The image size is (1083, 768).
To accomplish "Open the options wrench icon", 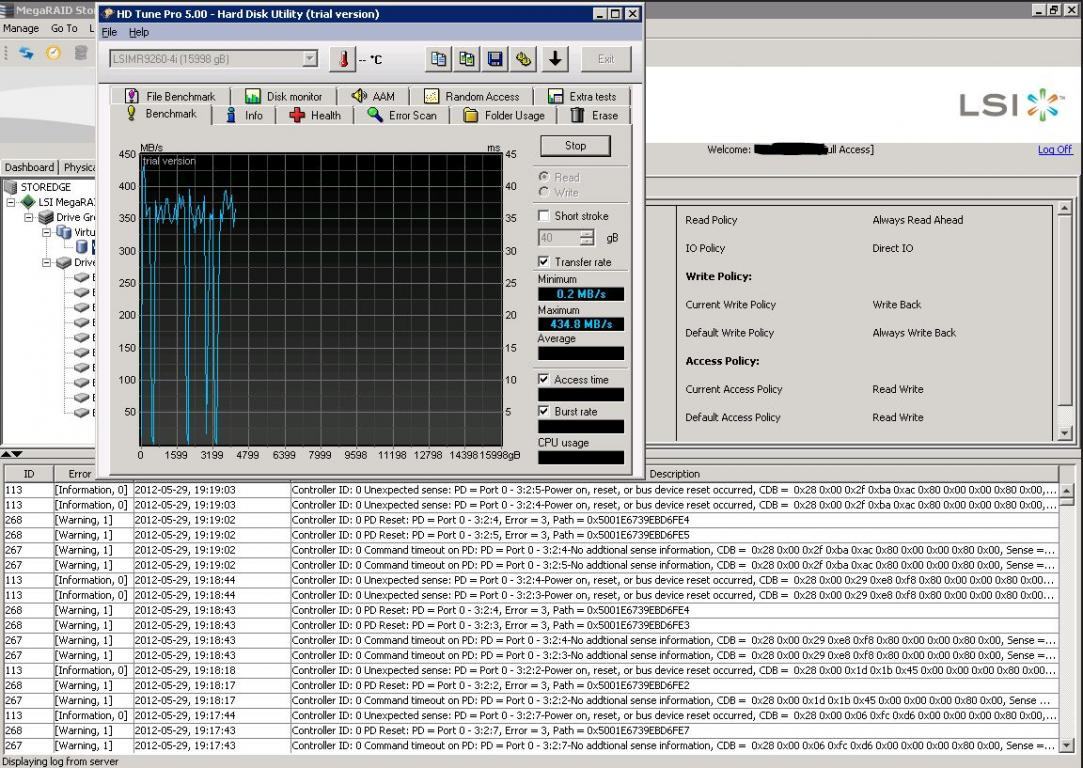I will (x=524, y=59).
